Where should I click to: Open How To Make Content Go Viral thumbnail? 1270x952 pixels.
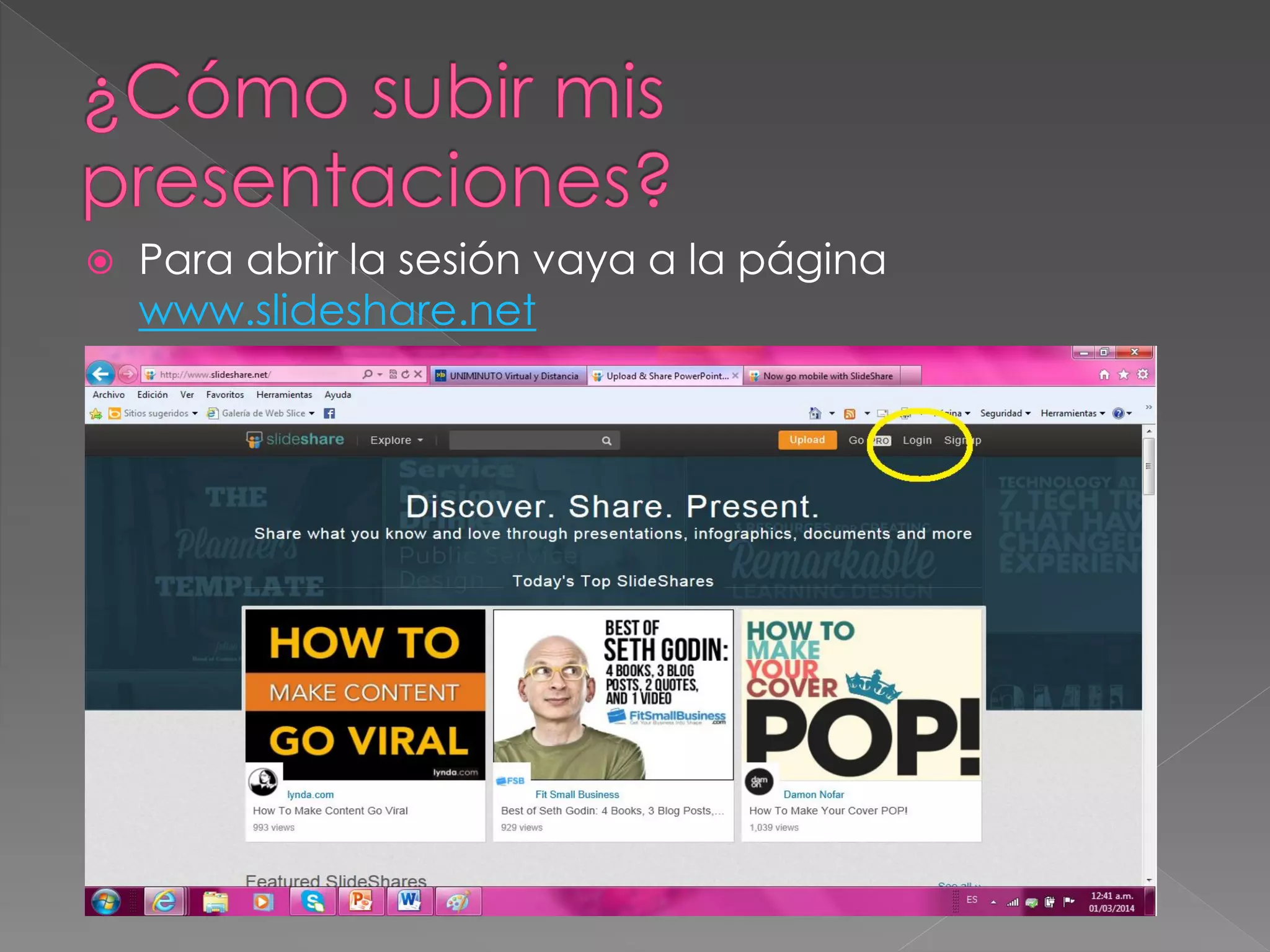[365, 694]
